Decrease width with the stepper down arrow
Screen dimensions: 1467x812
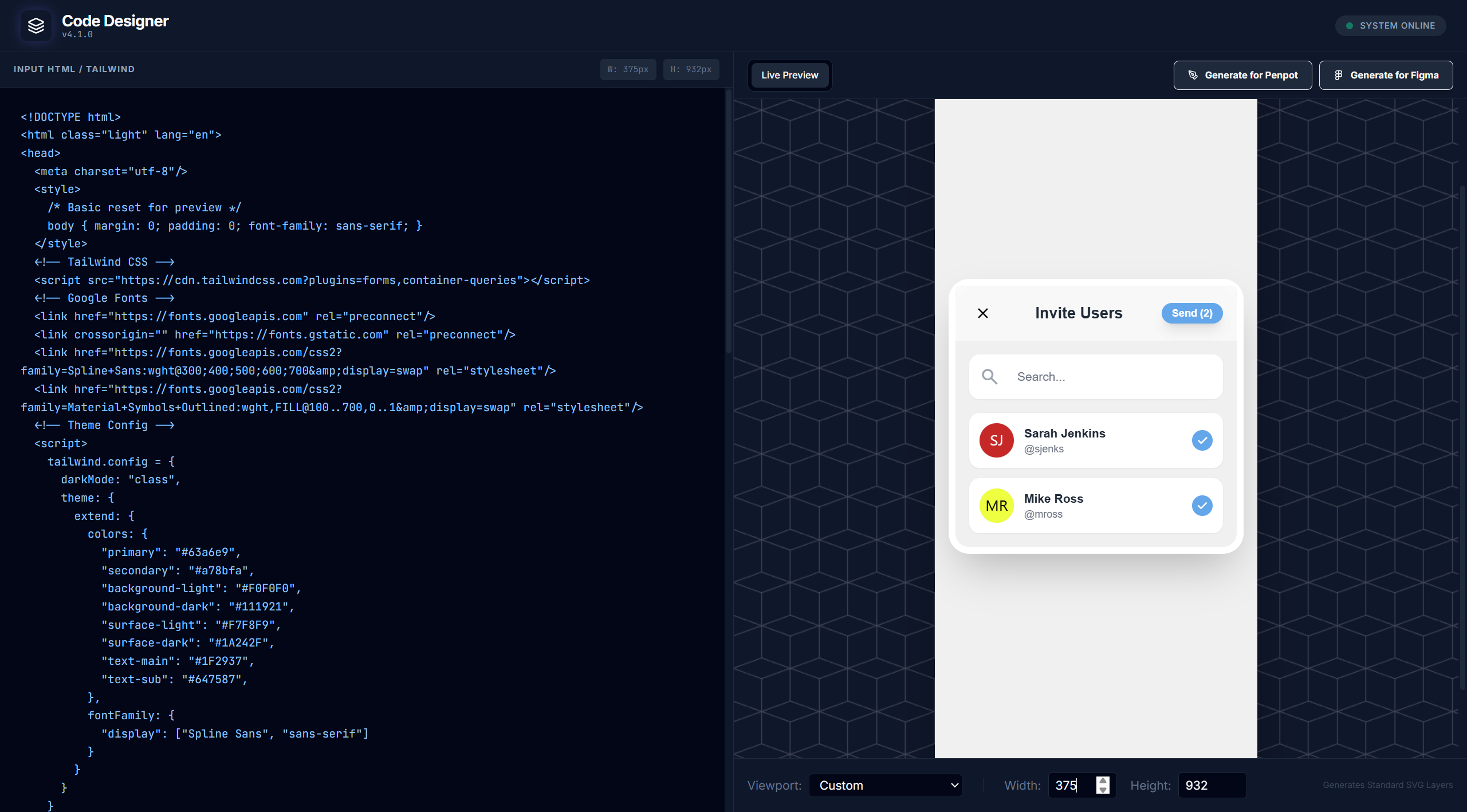point(1103,790)
